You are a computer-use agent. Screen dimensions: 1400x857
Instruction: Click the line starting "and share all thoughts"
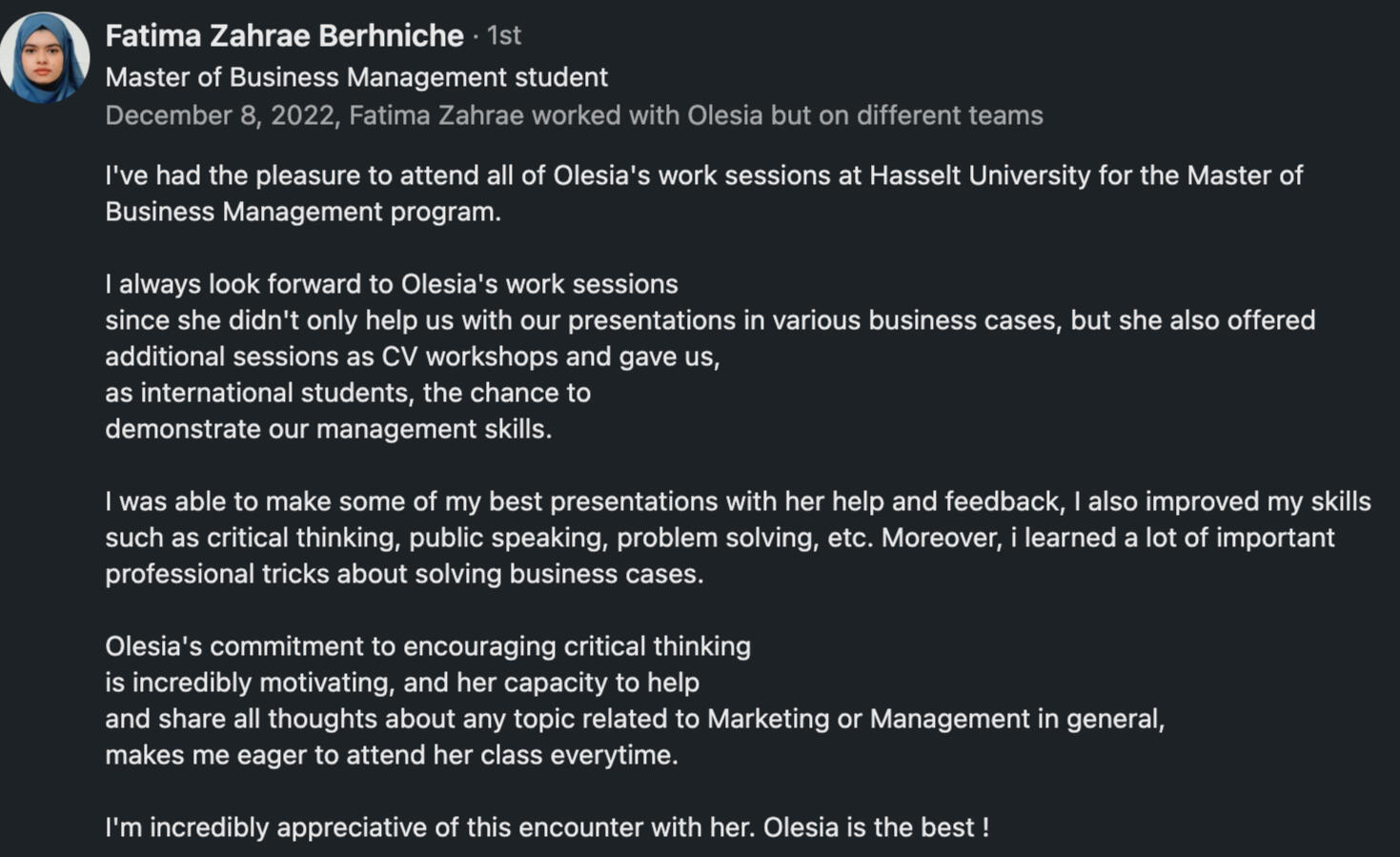634,719
